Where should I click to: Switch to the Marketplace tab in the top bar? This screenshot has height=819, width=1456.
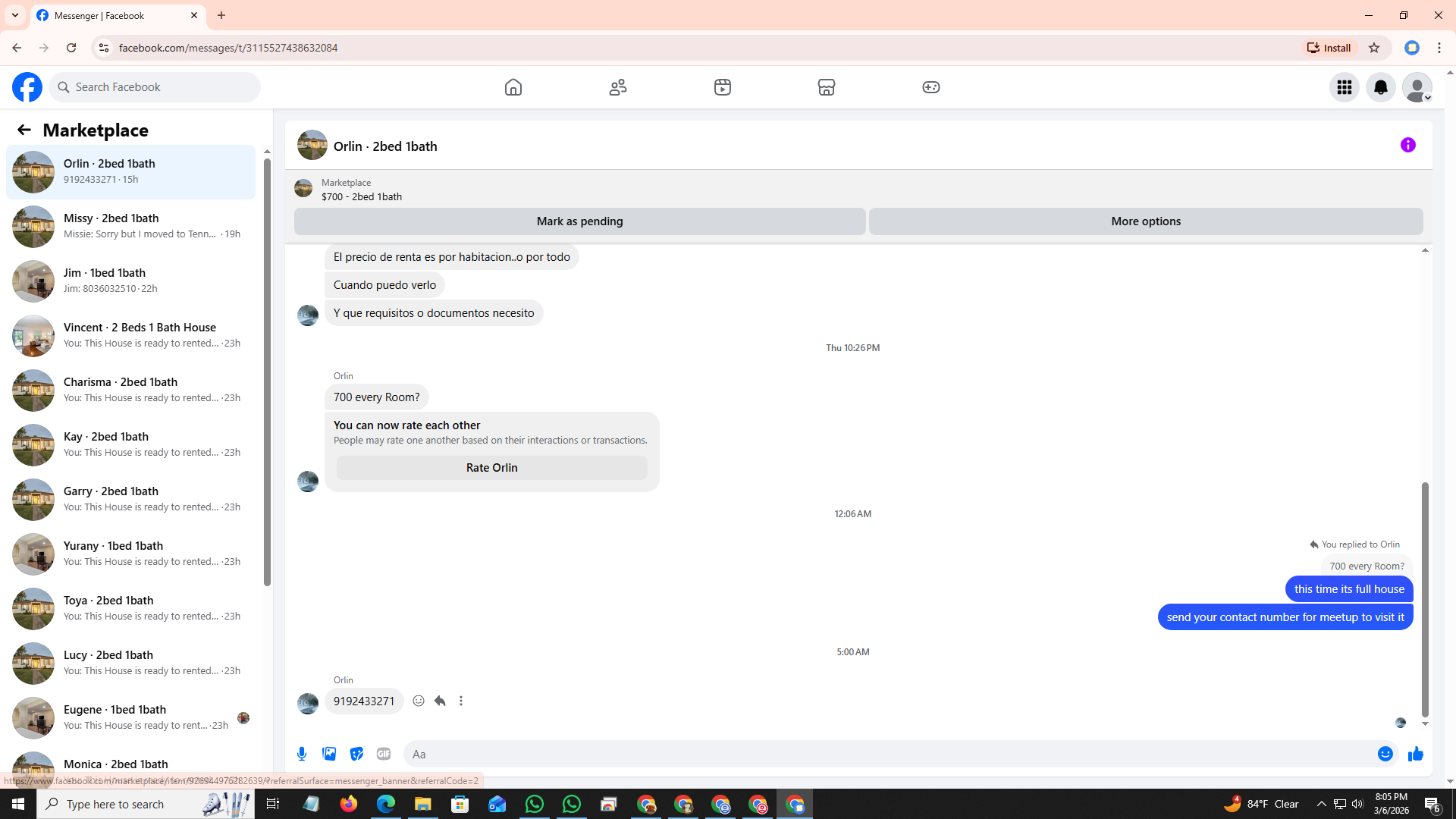tap(827, 87)
